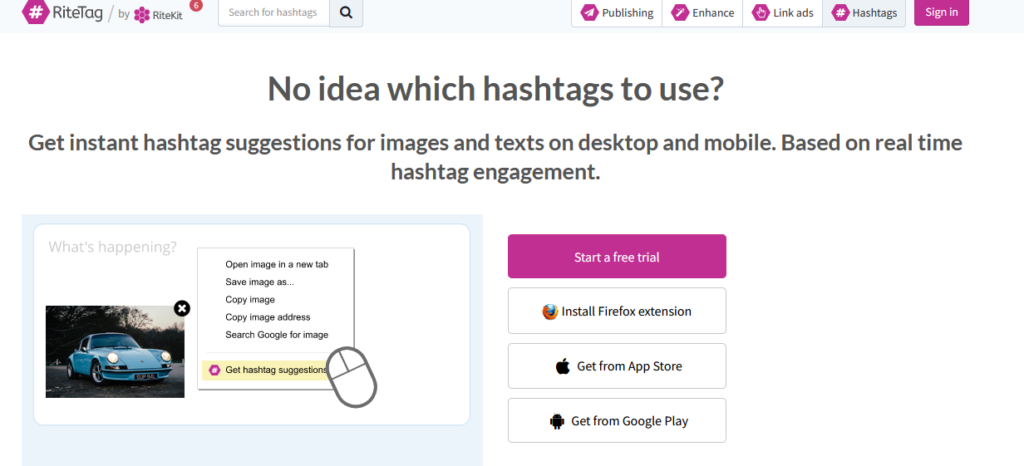Click the Enhance magic wand icon
The width and height of the screenshot is (1024, 466).
[x=680, y=12]
